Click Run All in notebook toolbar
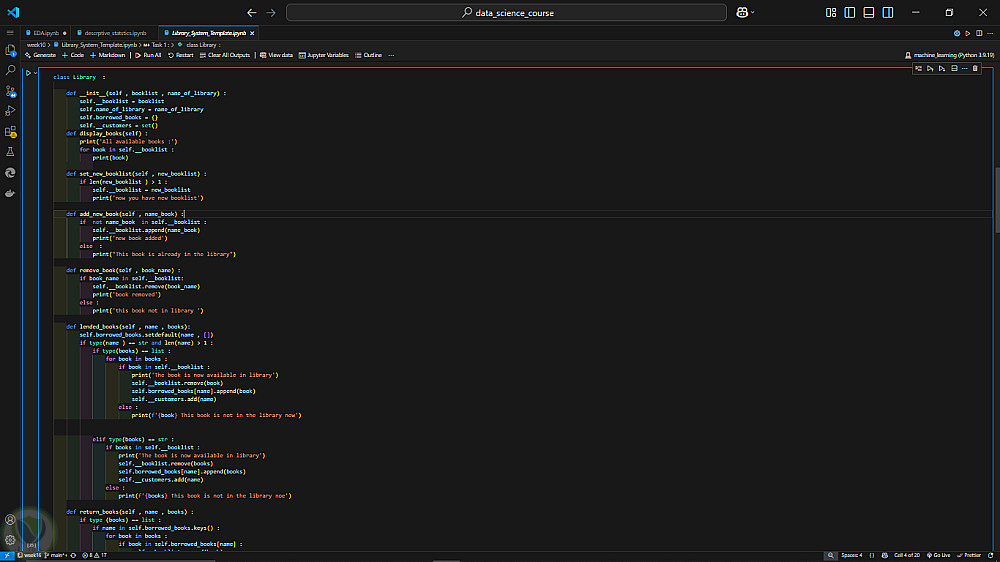 tap(148, 55)
